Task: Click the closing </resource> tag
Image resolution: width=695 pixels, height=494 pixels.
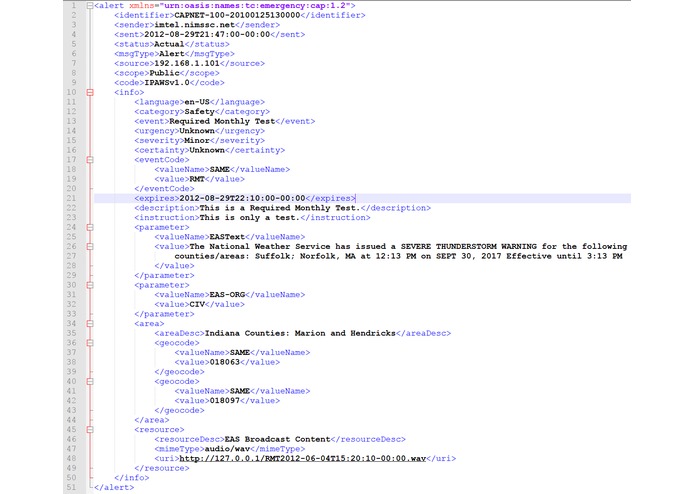Action: [162, 468]
